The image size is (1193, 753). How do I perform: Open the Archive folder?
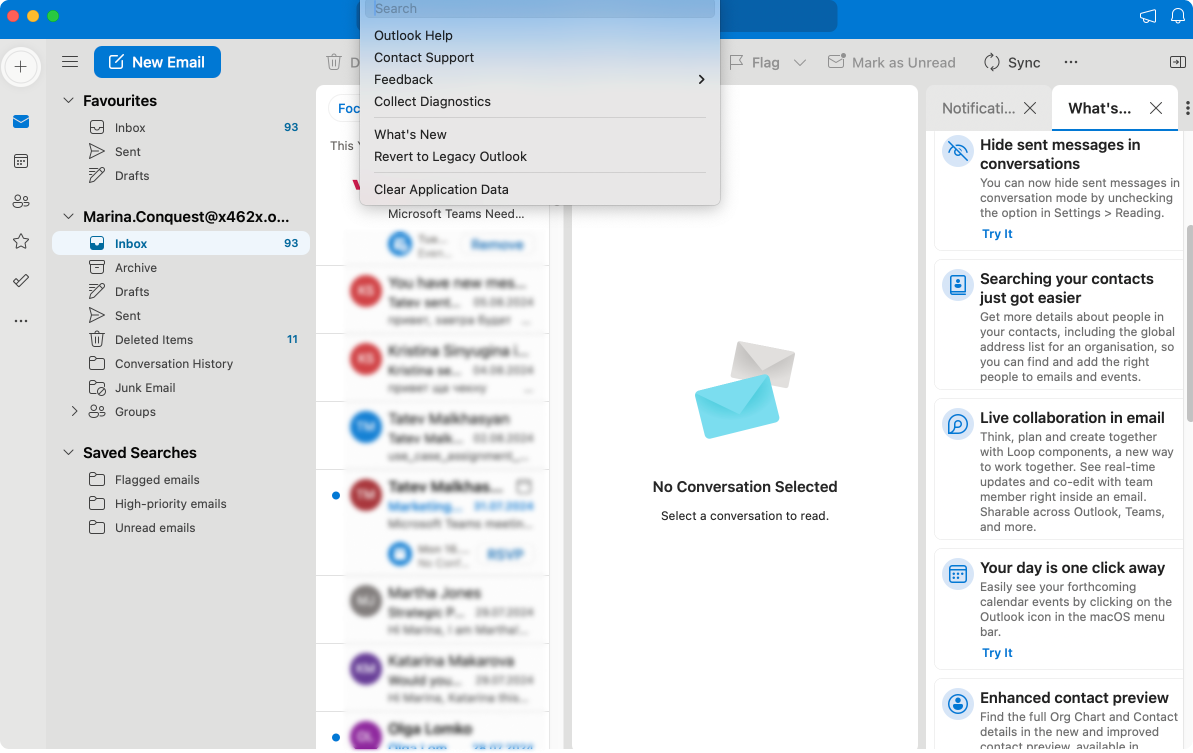pyautogui.click(x=181, y=268)
